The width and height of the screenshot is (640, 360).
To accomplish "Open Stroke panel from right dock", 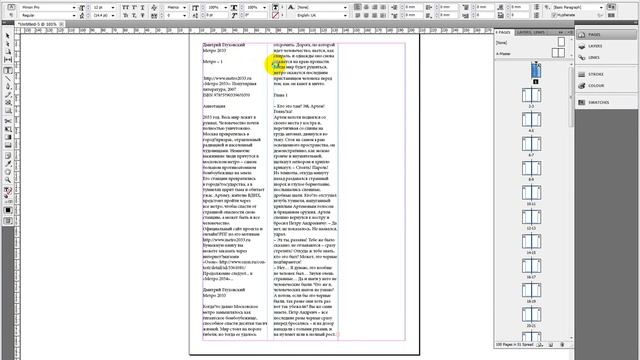I will [606, 74].
